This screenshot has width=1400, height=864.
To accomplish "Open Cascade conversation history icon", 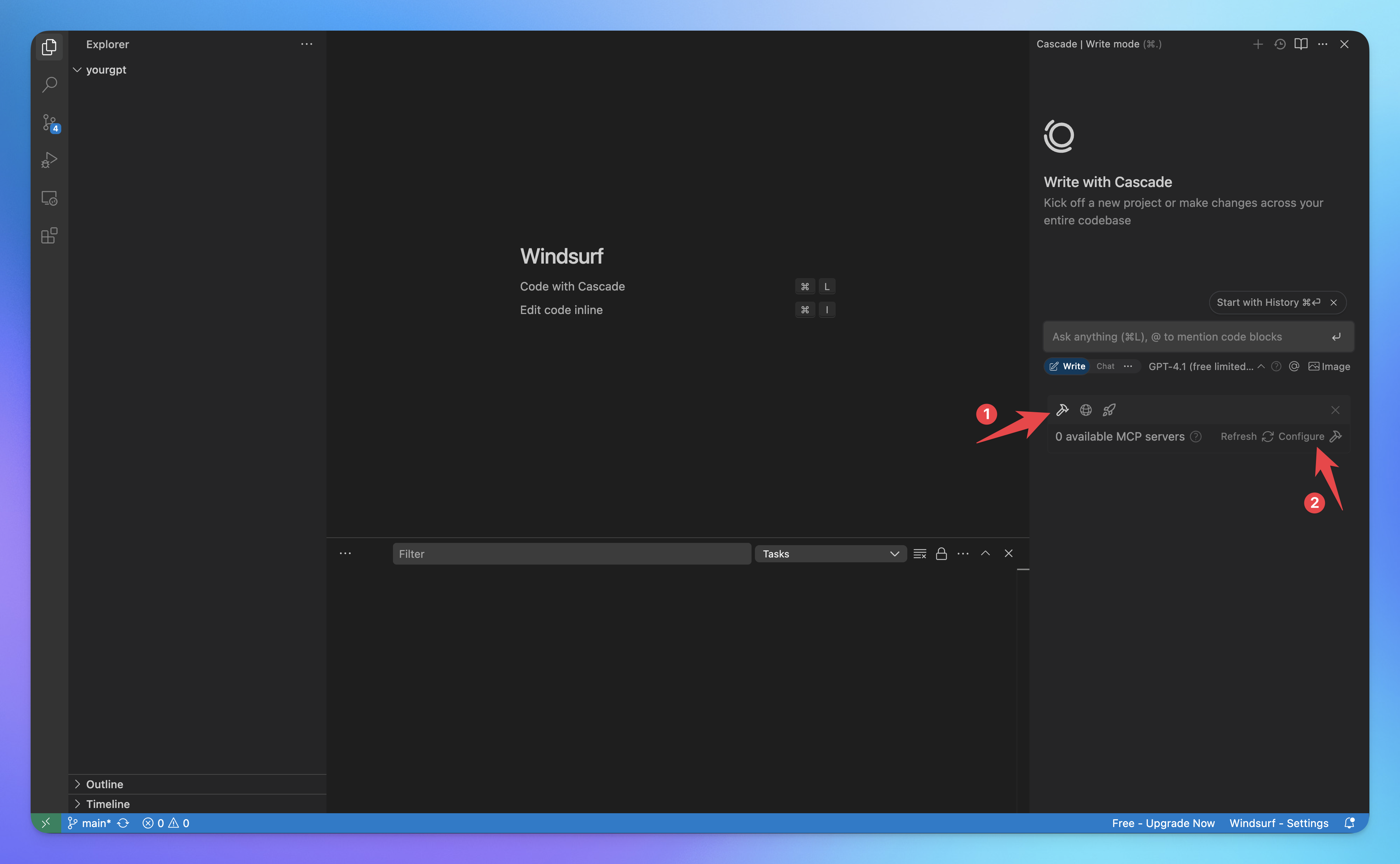I will point(1279,44).
